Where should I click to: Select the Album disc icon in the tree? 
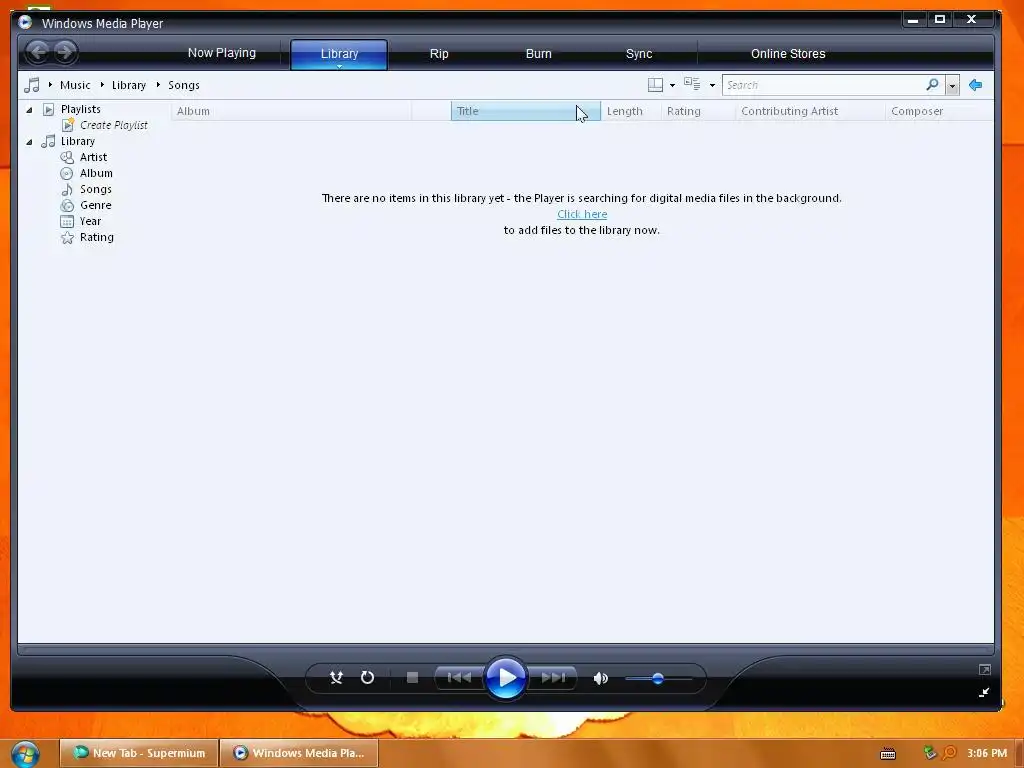[67, 173]
